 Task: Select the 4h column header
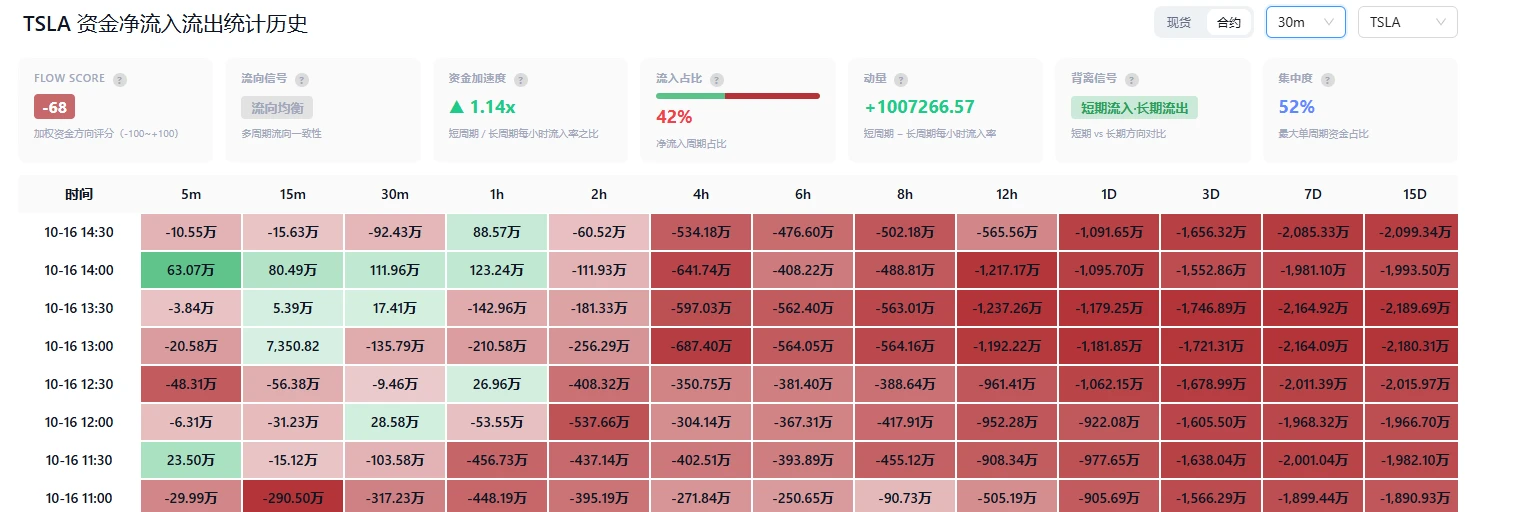pos(701,194)
